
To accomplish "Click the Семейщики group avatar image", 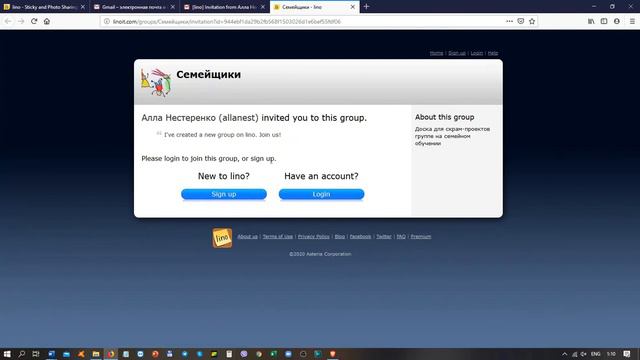I will [x=156, y=82].
